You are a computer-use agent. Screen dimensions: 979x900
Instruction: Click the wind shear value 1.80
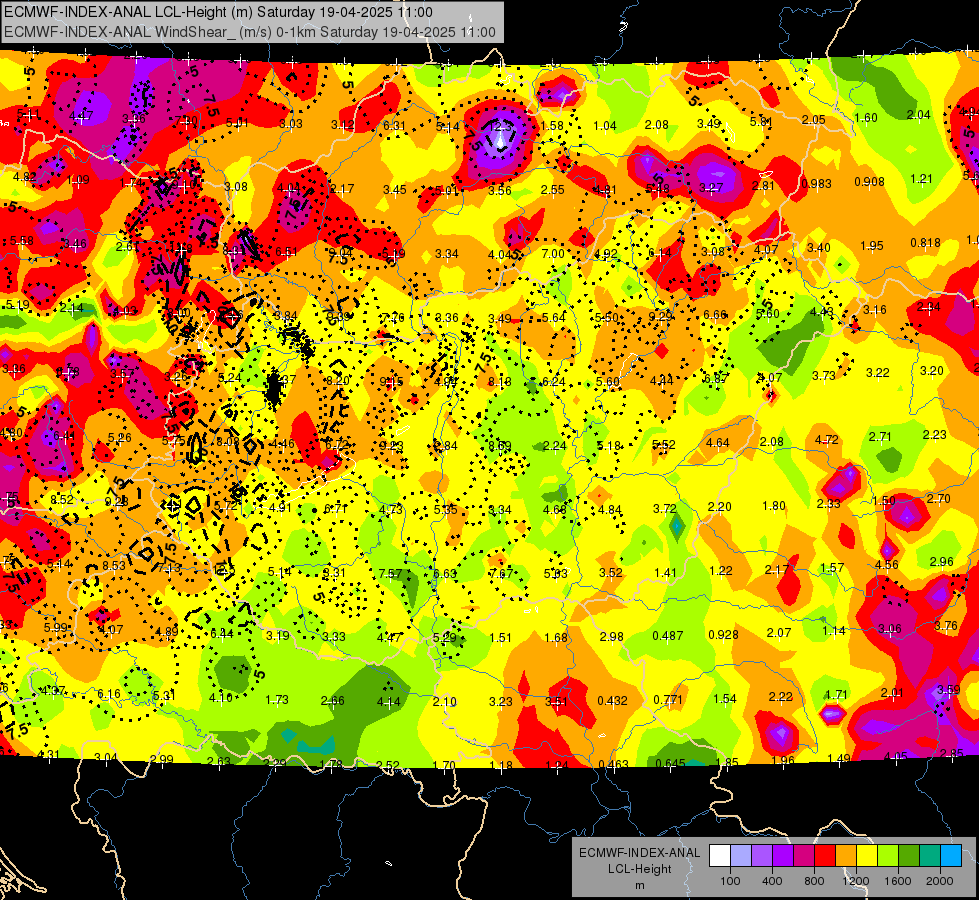(x=774, y=506)
